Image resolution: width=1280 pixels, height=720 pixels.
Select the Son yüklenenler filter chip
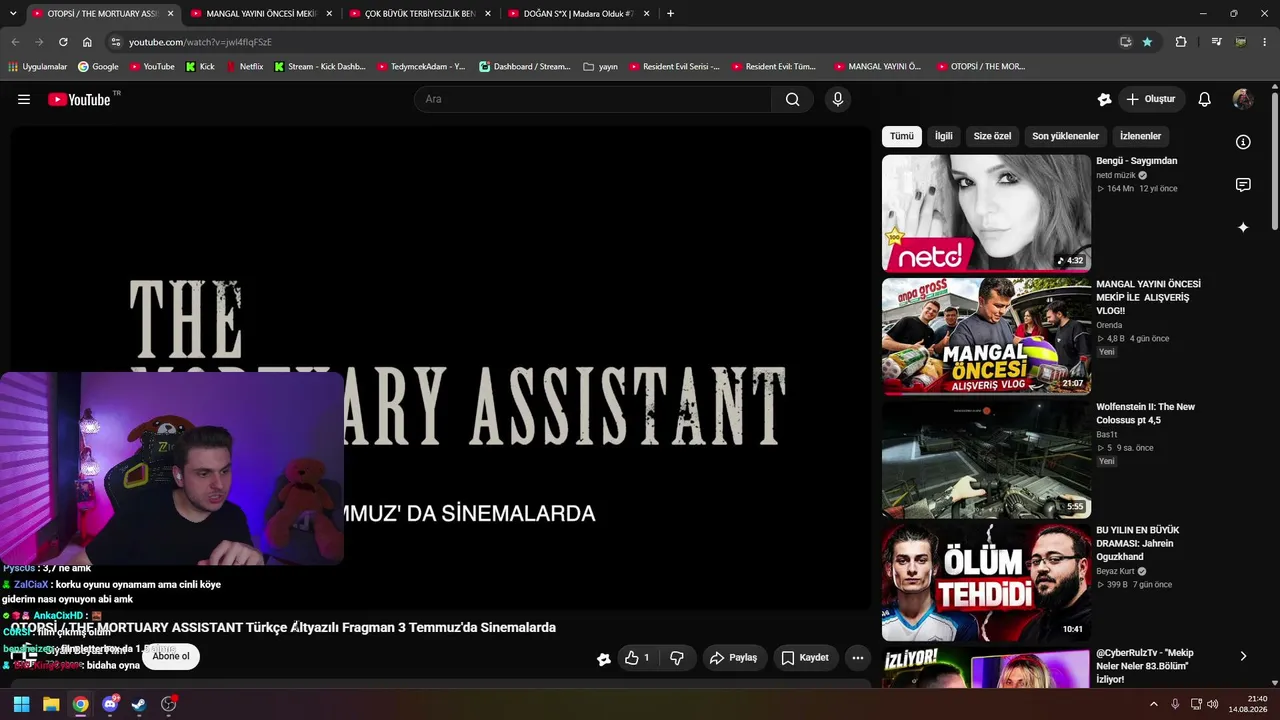click(x=1066, y=136)
